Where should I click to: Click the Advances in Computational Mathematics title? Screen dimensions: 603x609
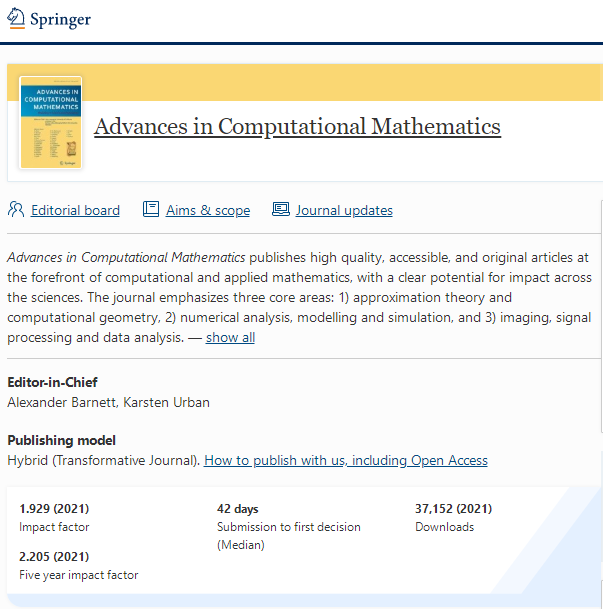pos(297,127)
